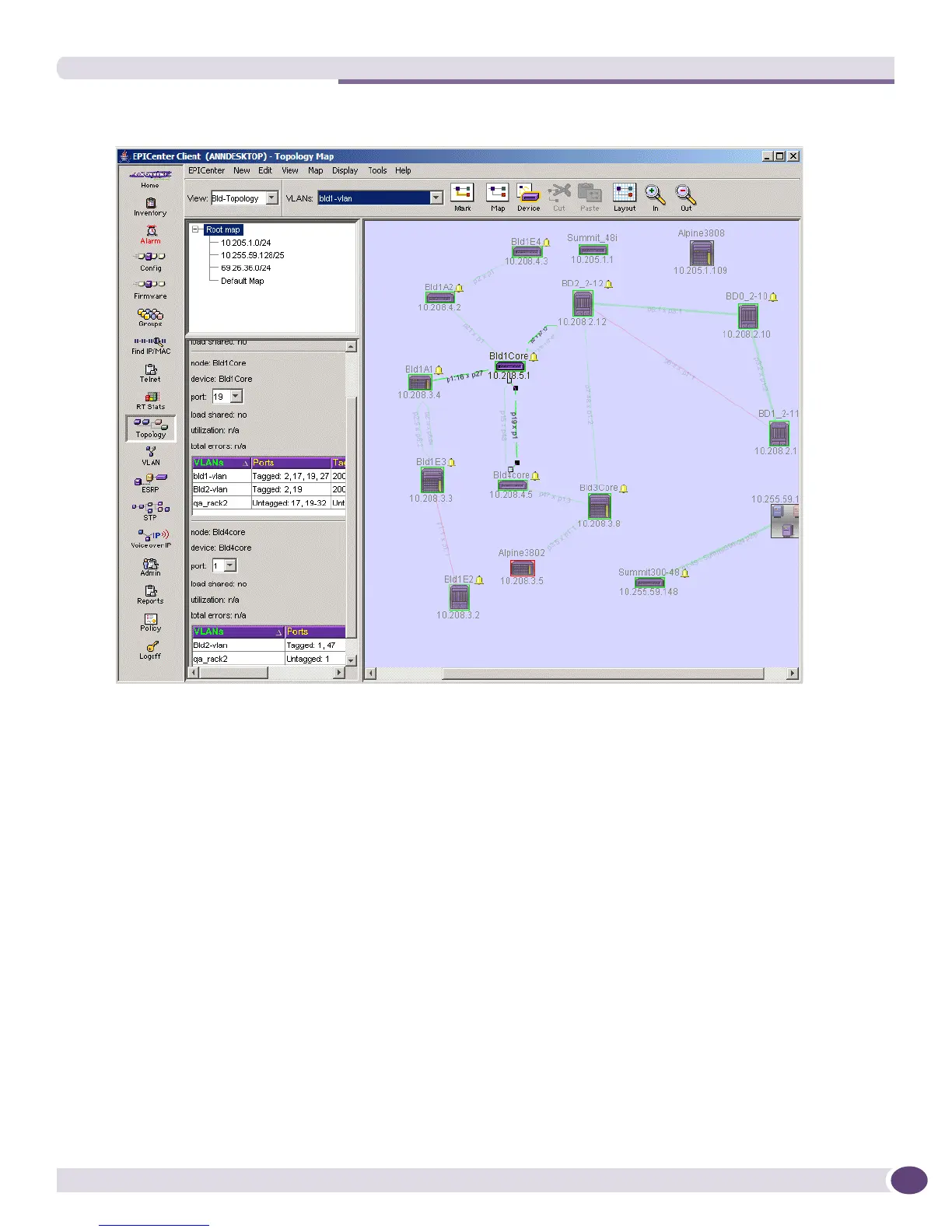Open the Telnet applet icon
This screenshot has height=1232, width=952.
[x=150, y=373]
